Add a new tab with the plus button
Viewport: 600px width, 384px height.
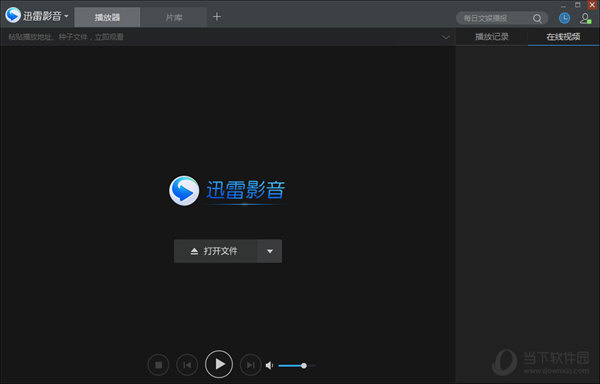(217, 16)
